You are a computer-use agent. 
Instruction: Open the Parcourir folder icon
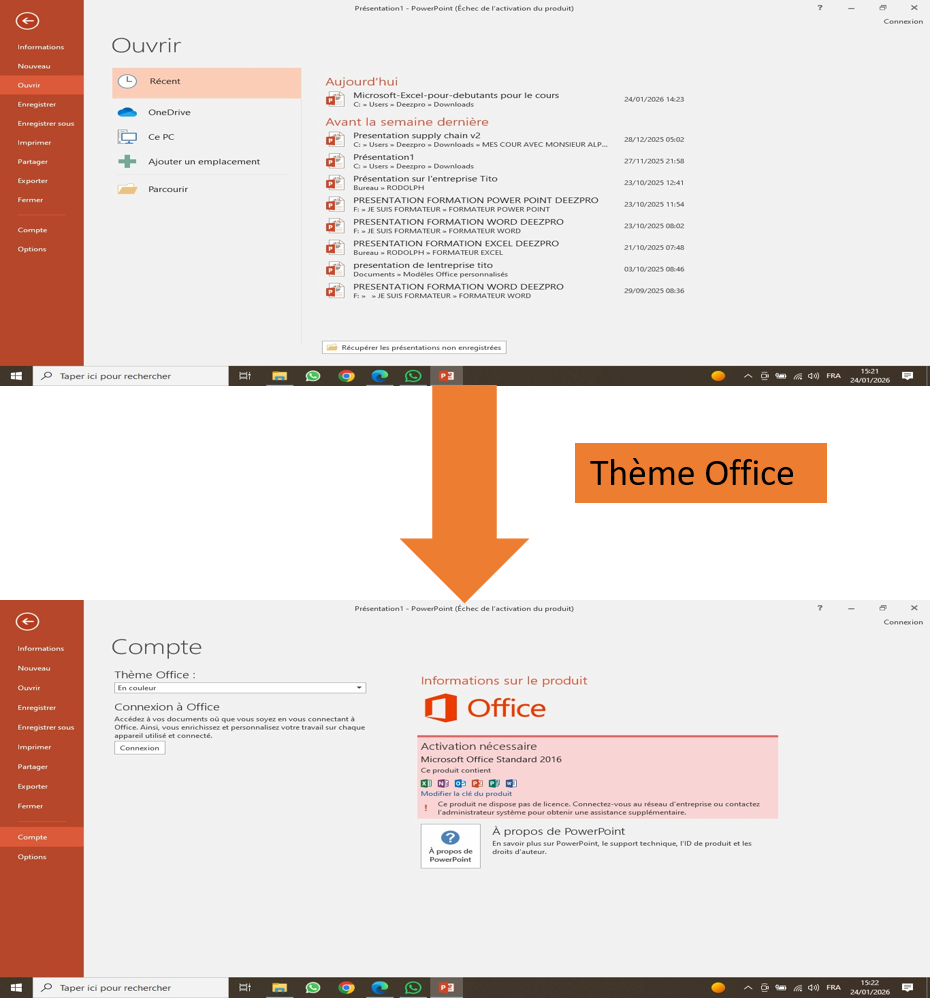(x=127, y=189)
